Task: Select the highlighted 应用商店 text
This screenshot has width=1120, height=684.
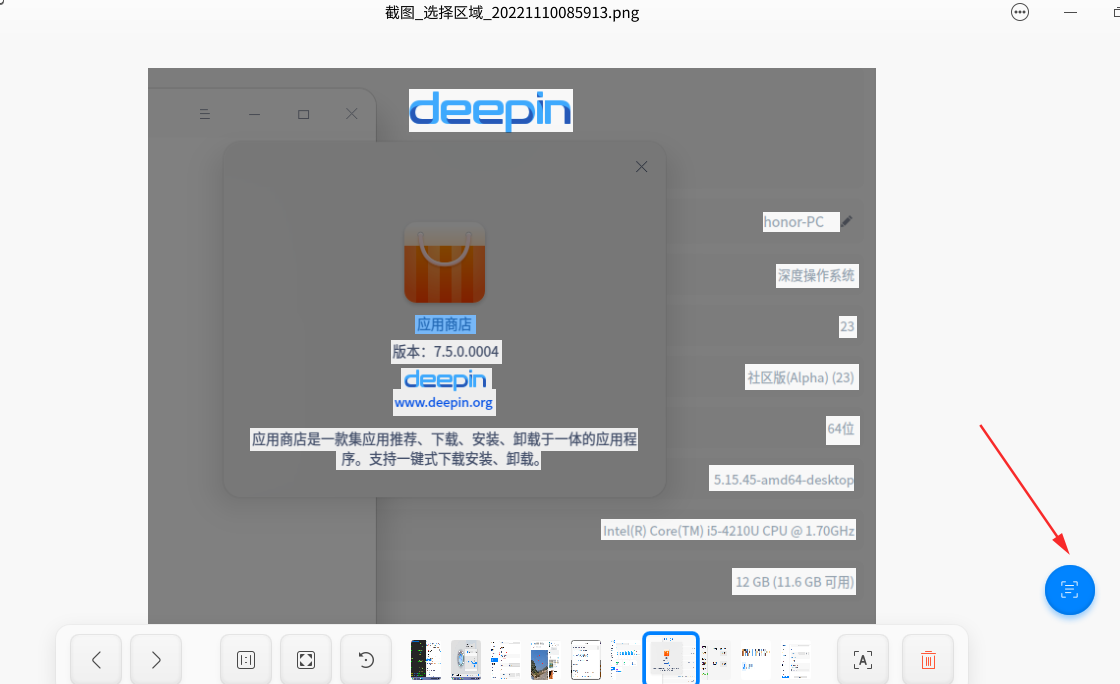Action: (446, 324)
